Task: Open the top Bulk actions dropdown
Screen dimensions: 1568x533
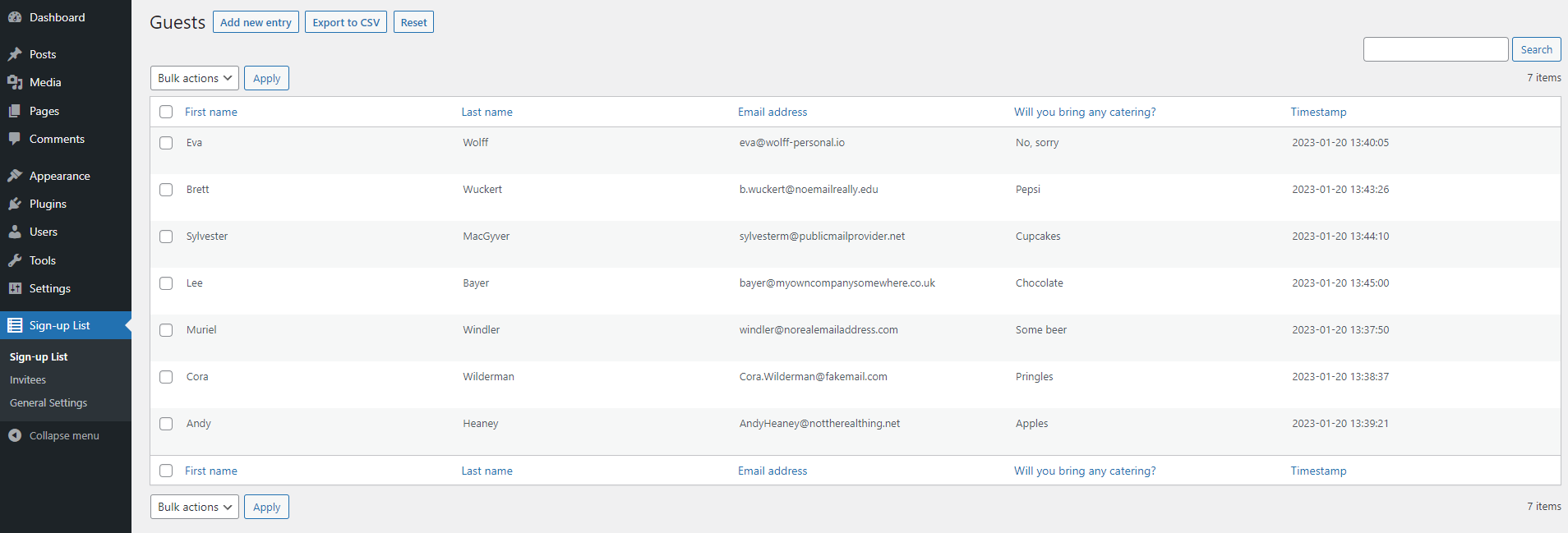Action: coord(195,78)
